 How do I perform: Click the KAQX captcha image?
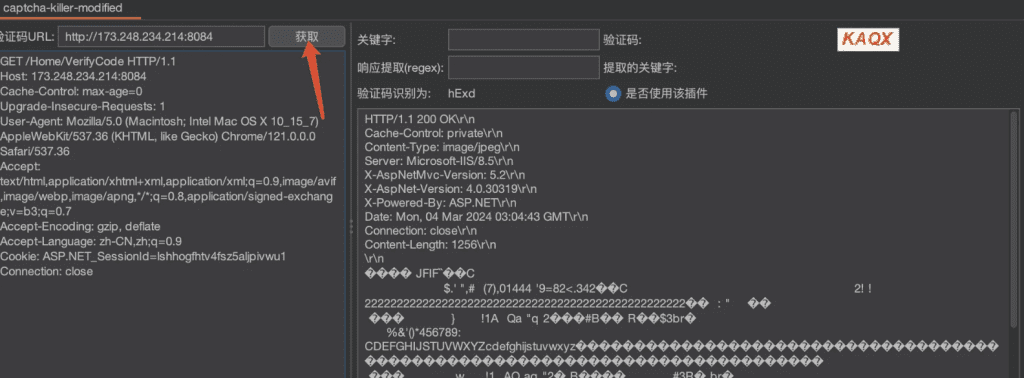868,39
